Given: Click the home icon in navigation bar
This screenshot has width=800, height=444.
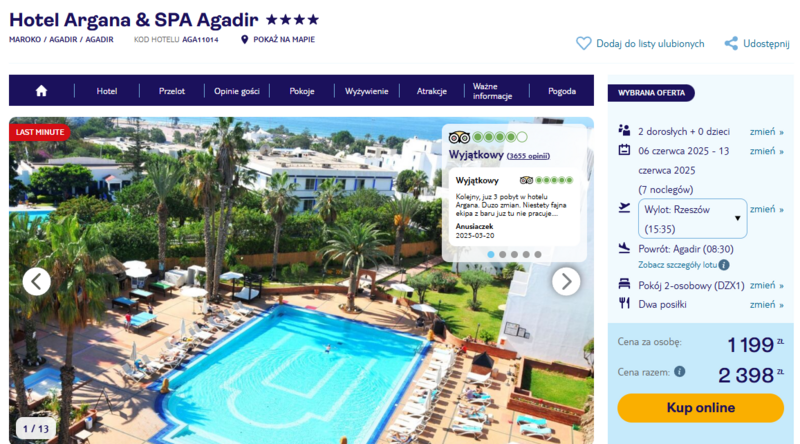Looking at the screenshot, I should (41, 91).
